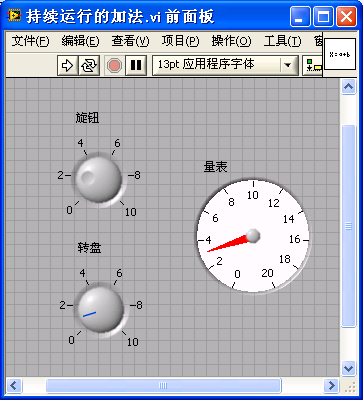
Task: Open the 编辑(E) menu
Action: click(80, 41)
